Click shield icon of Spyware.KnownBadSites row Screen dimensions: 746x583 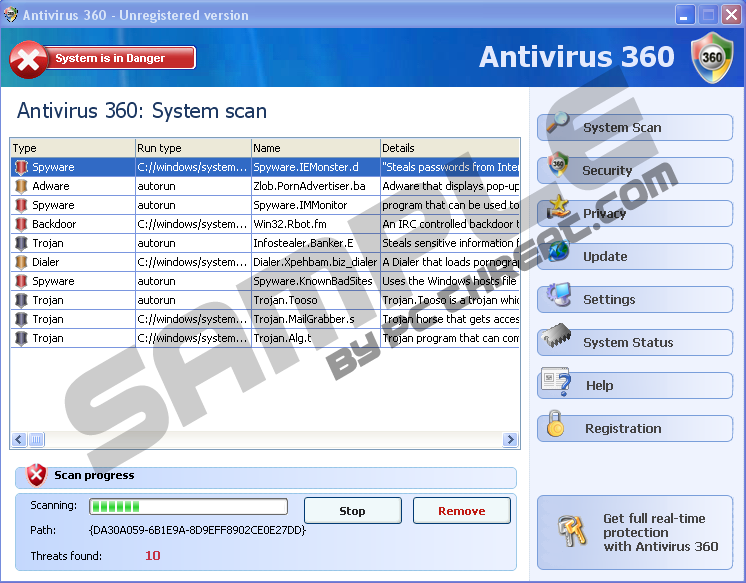(21, 281)
